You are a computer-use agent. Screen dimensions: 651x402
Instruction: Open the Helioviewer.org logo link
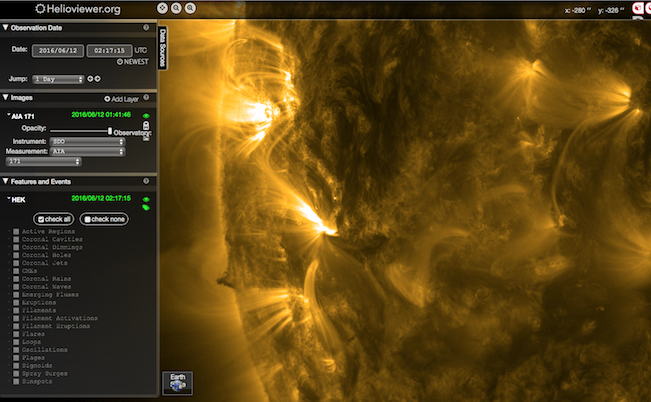pyautogui.click(x=78, y=9)
